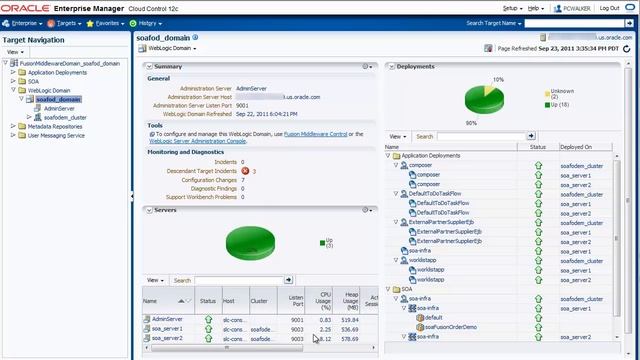Screen dimensions: 640x360
Task: Click the green Servers pie chart
Action: pyautogui.click(x=250, y=243)
